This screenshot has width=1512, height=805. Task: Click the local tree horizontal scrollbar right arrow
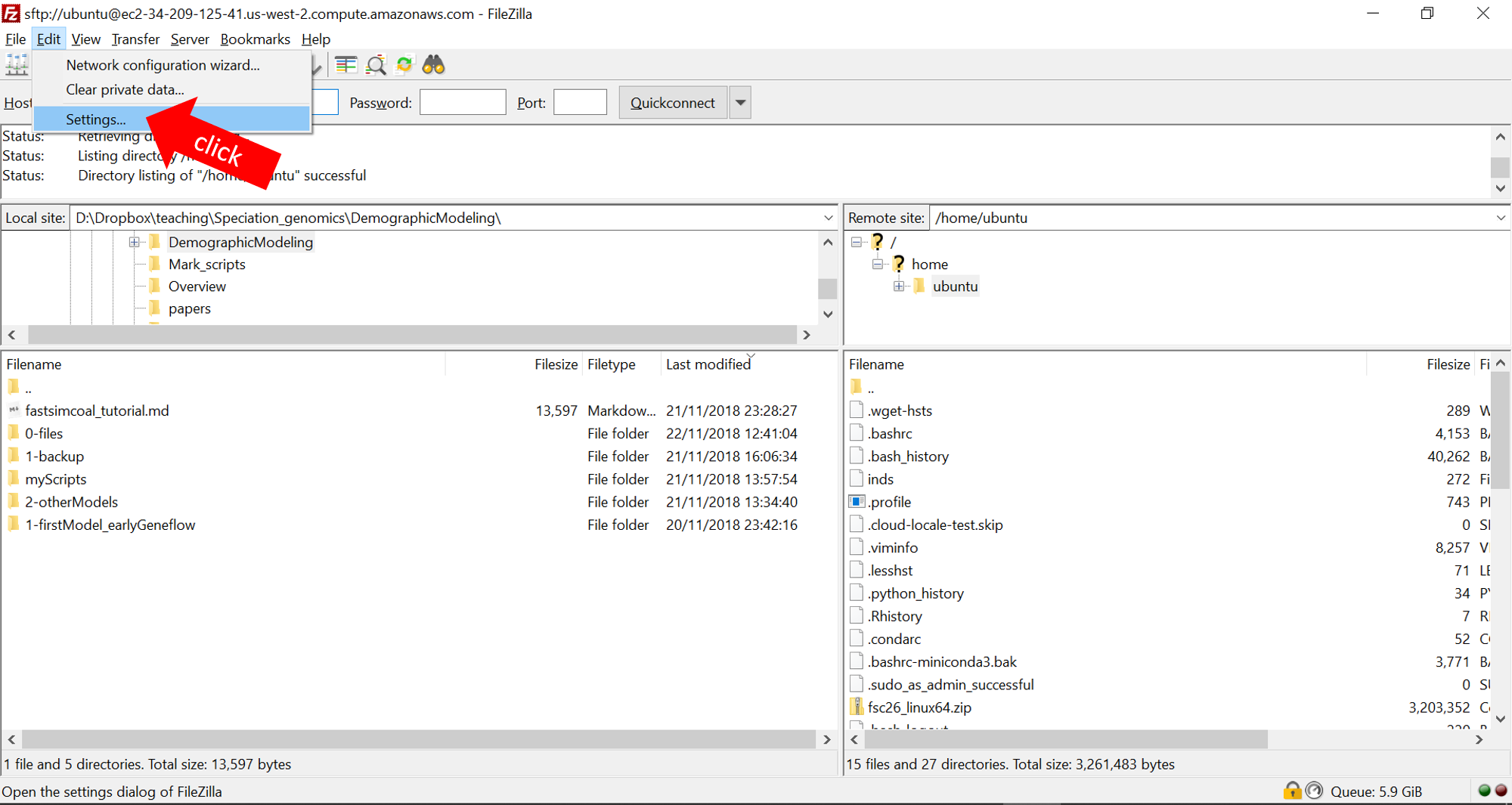tap(807, 335)
